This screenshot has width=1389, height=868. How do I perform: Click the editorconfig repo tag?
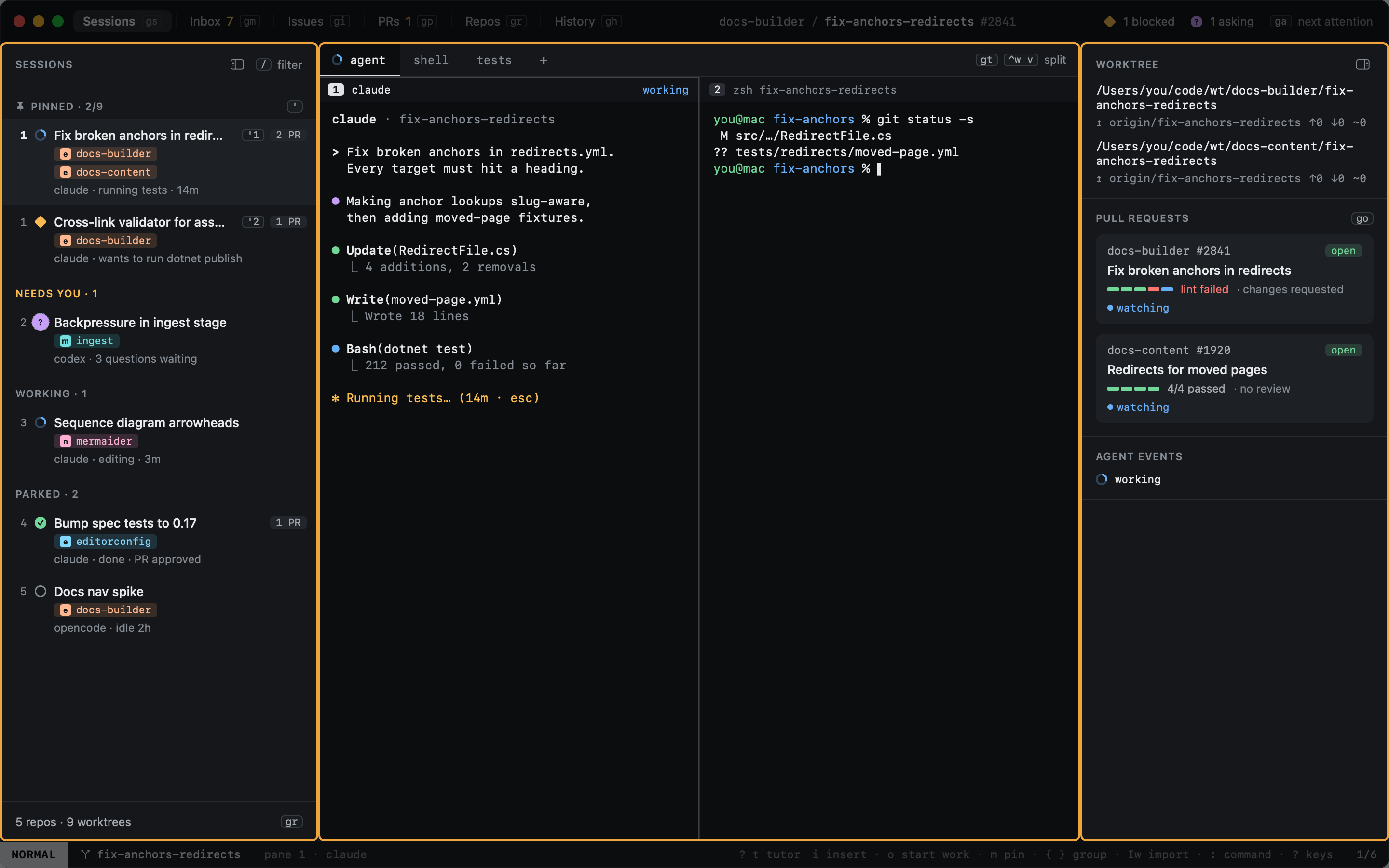point(106,542)
